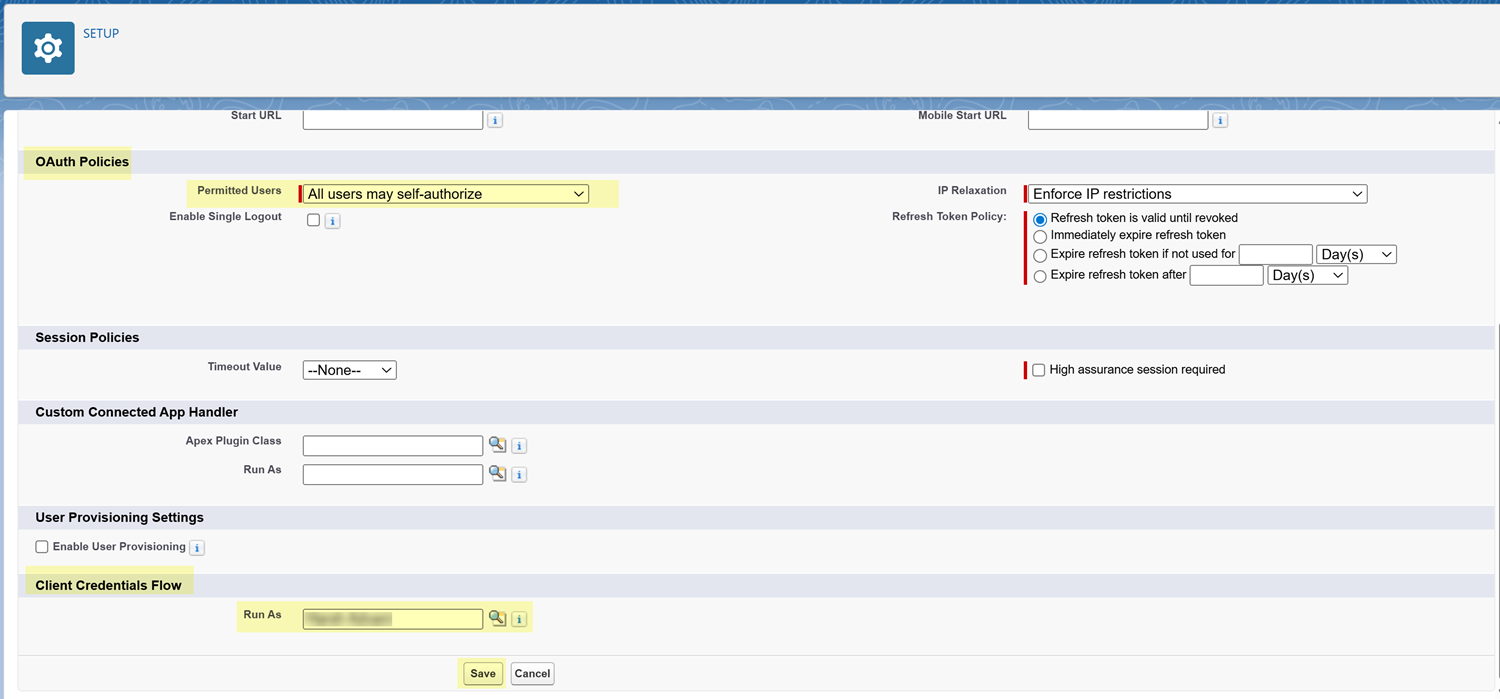Image resolution: width=1500 pixels, height=699 pixels.
Task: Tick Enable User Provisioning checkbox
Action: pos(42,547)
